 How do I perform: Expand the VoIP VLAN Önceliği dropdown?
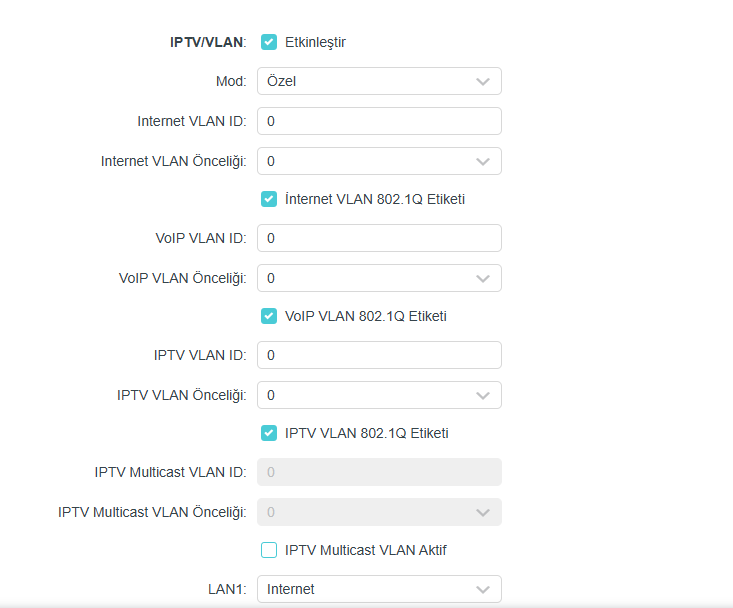coord(378,278)
